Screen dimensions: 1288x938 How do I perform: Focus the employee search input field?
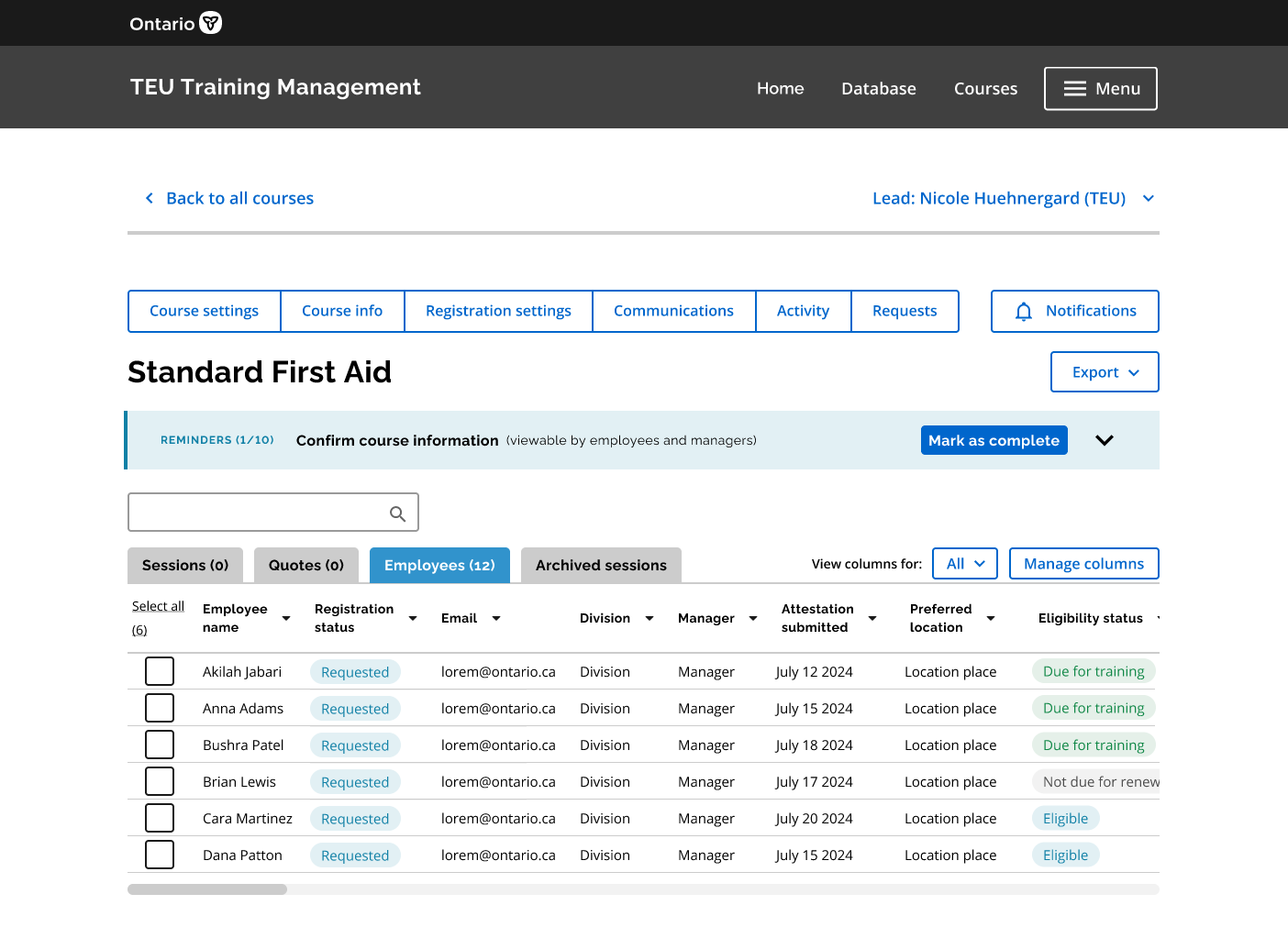273,513
